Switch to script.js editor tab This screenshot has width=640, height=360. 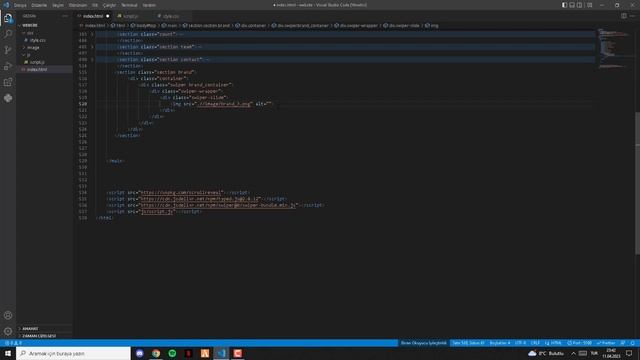131,16
